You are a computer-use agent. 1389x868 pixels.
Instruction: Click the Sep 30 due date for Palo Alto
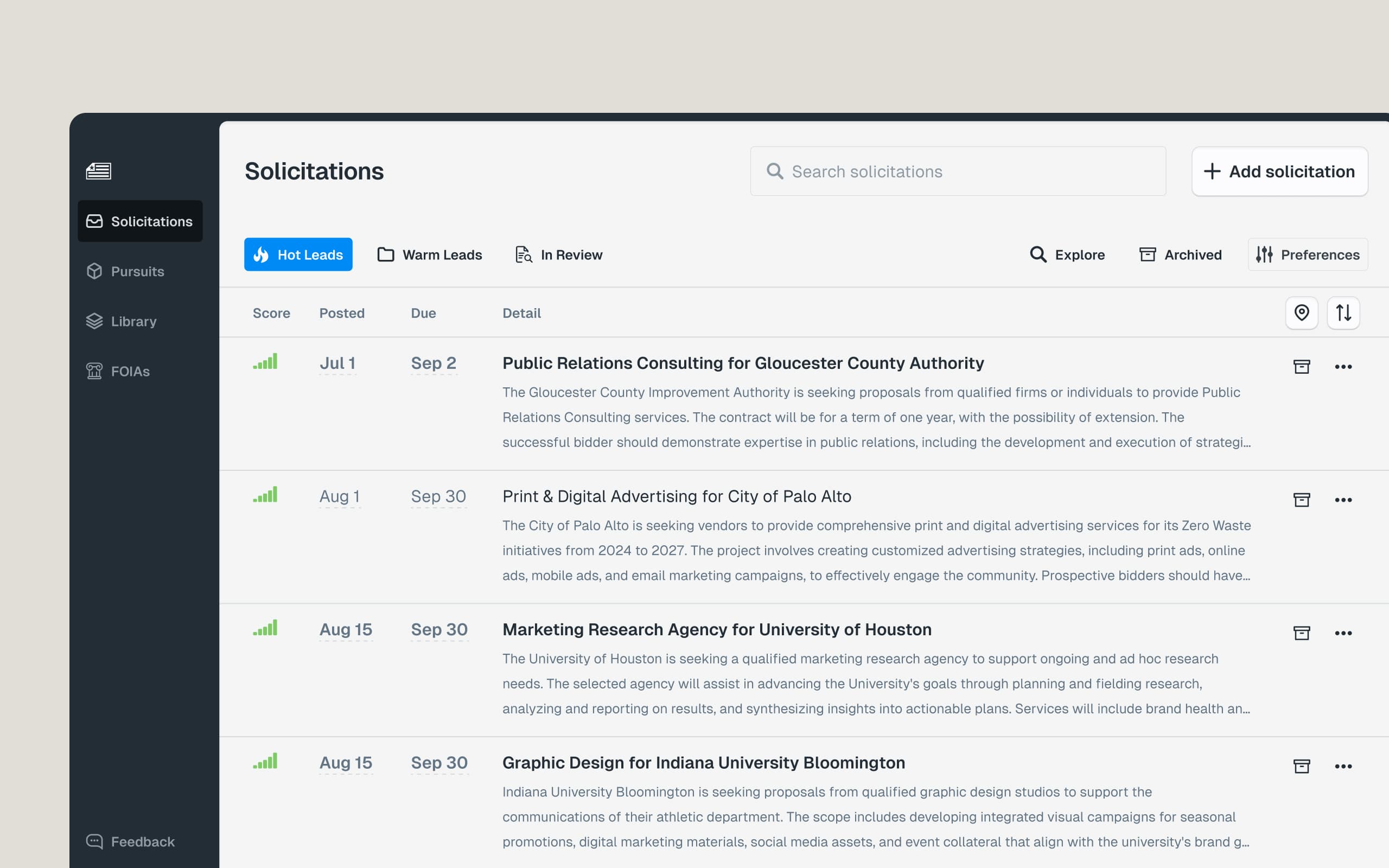(x=438, y=496)
